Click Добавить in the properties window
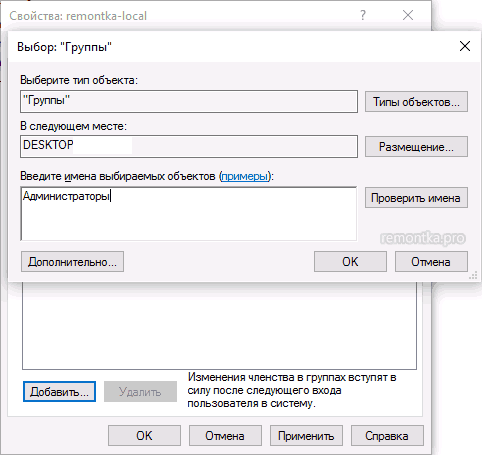This screenshot has width=482, height=455. [59, 392]
